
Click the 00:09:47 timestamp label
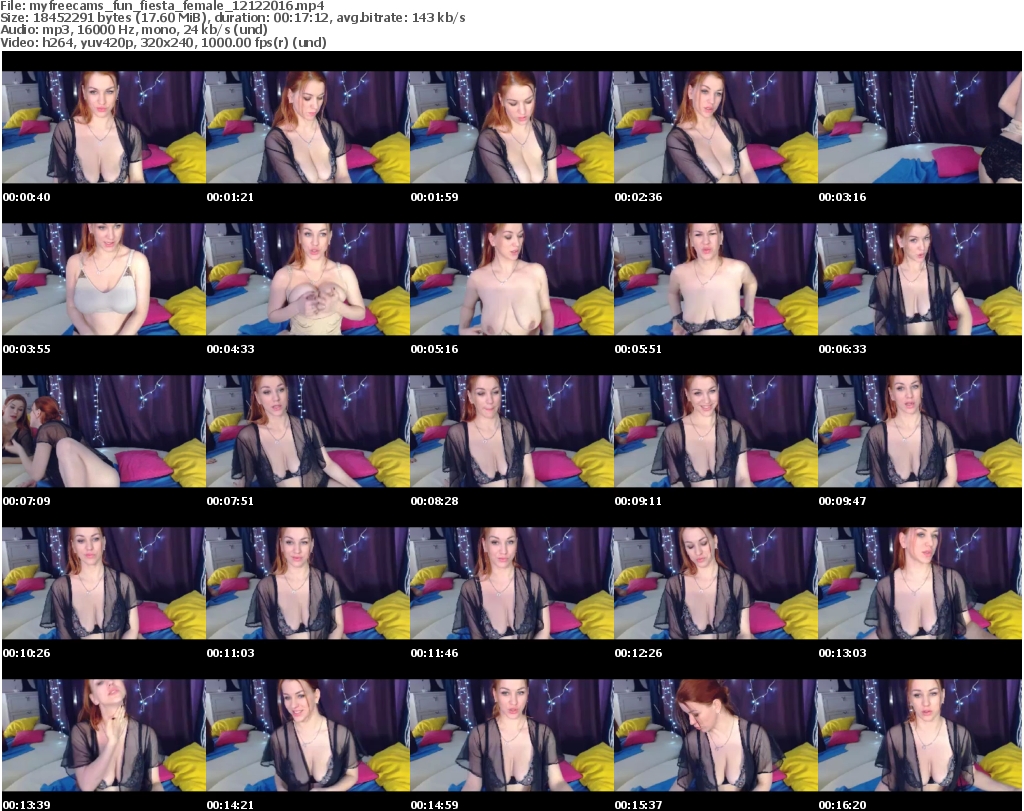tap(842, 501)
